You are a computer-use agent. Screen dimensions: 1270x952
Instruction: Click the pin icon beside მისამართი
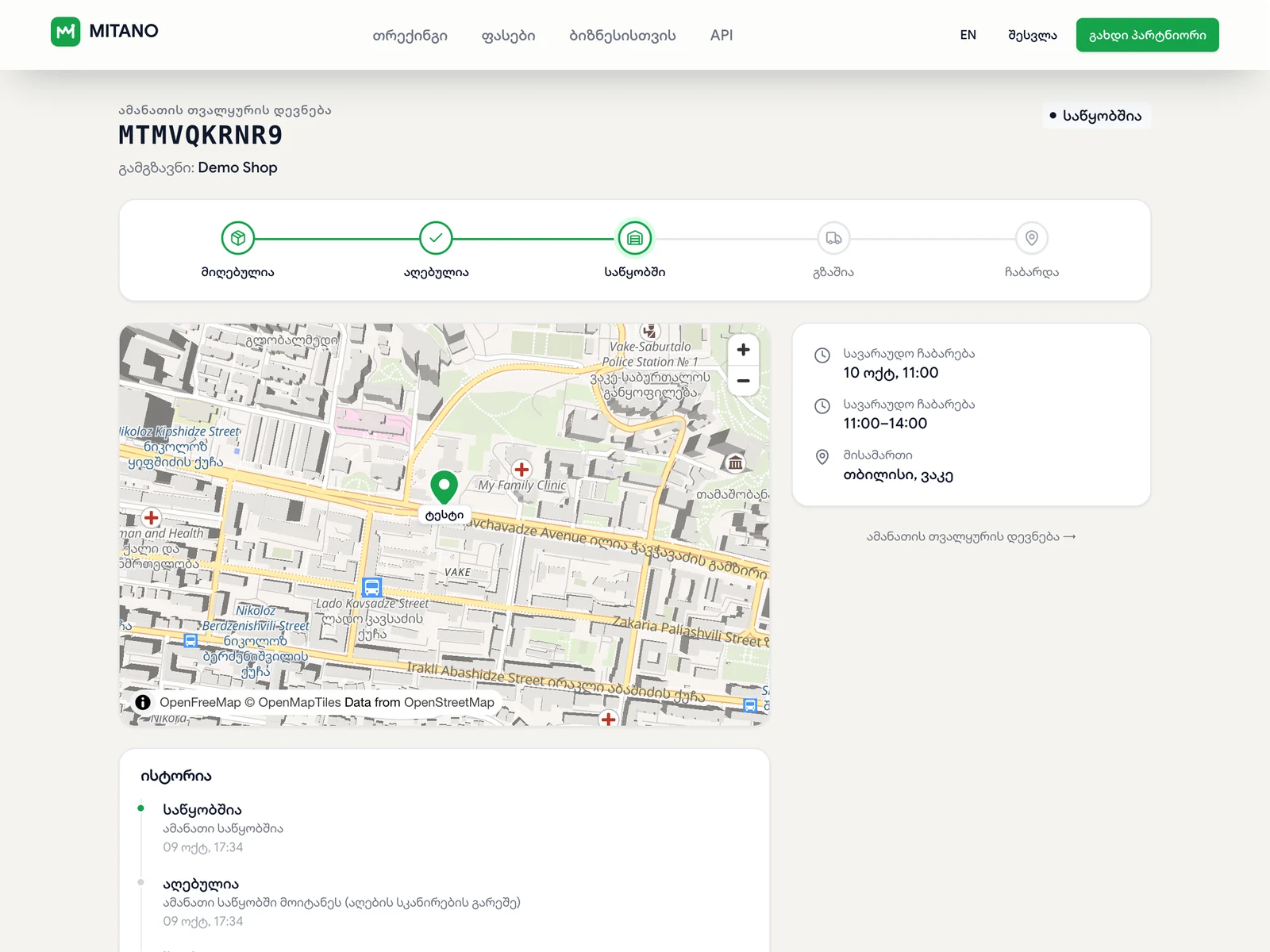(x=822, y=457)
